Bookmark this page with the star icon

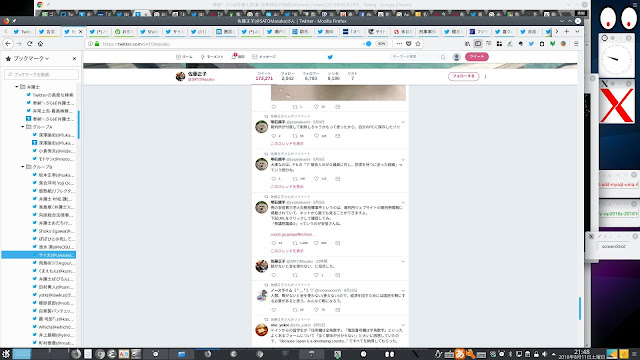click(418, 44)
